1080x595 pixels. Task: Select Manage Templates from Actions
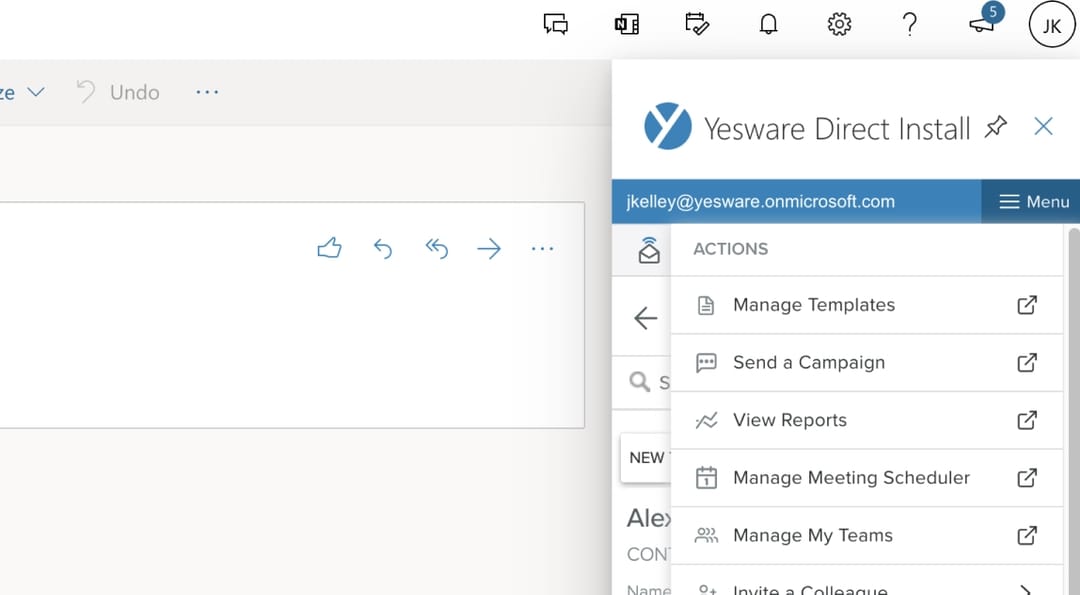click(813, 305)
